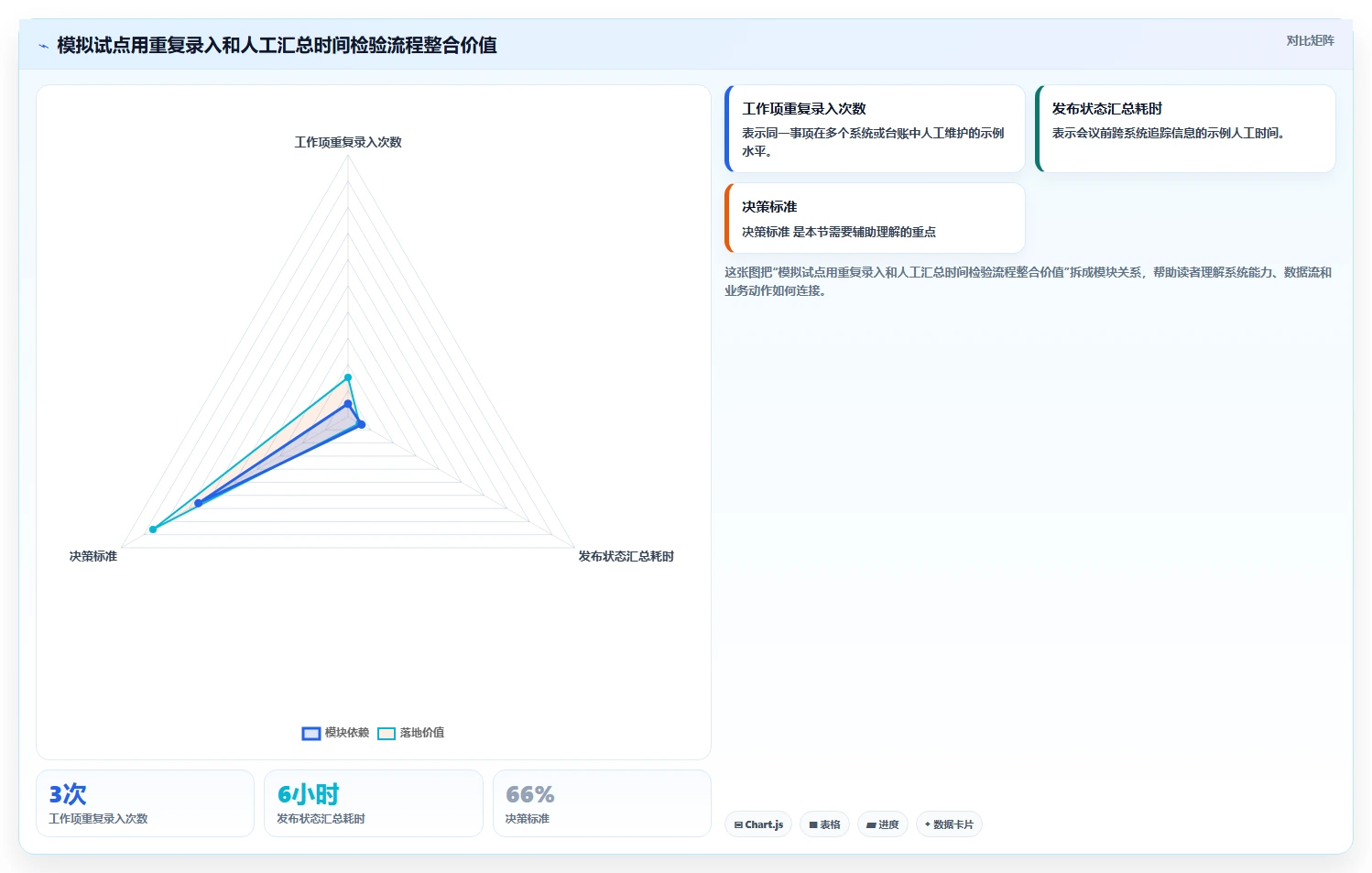Click blue 模块依赖 point on 决策标准 axis

click(x=198, y=503)
